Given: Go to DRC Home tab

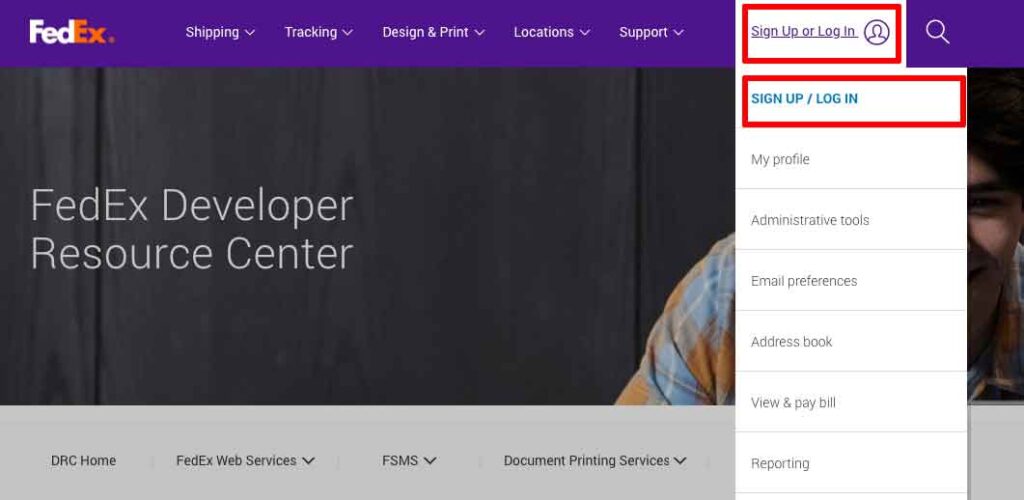Looking at the screenshot, I should click(x=84, y=461).
